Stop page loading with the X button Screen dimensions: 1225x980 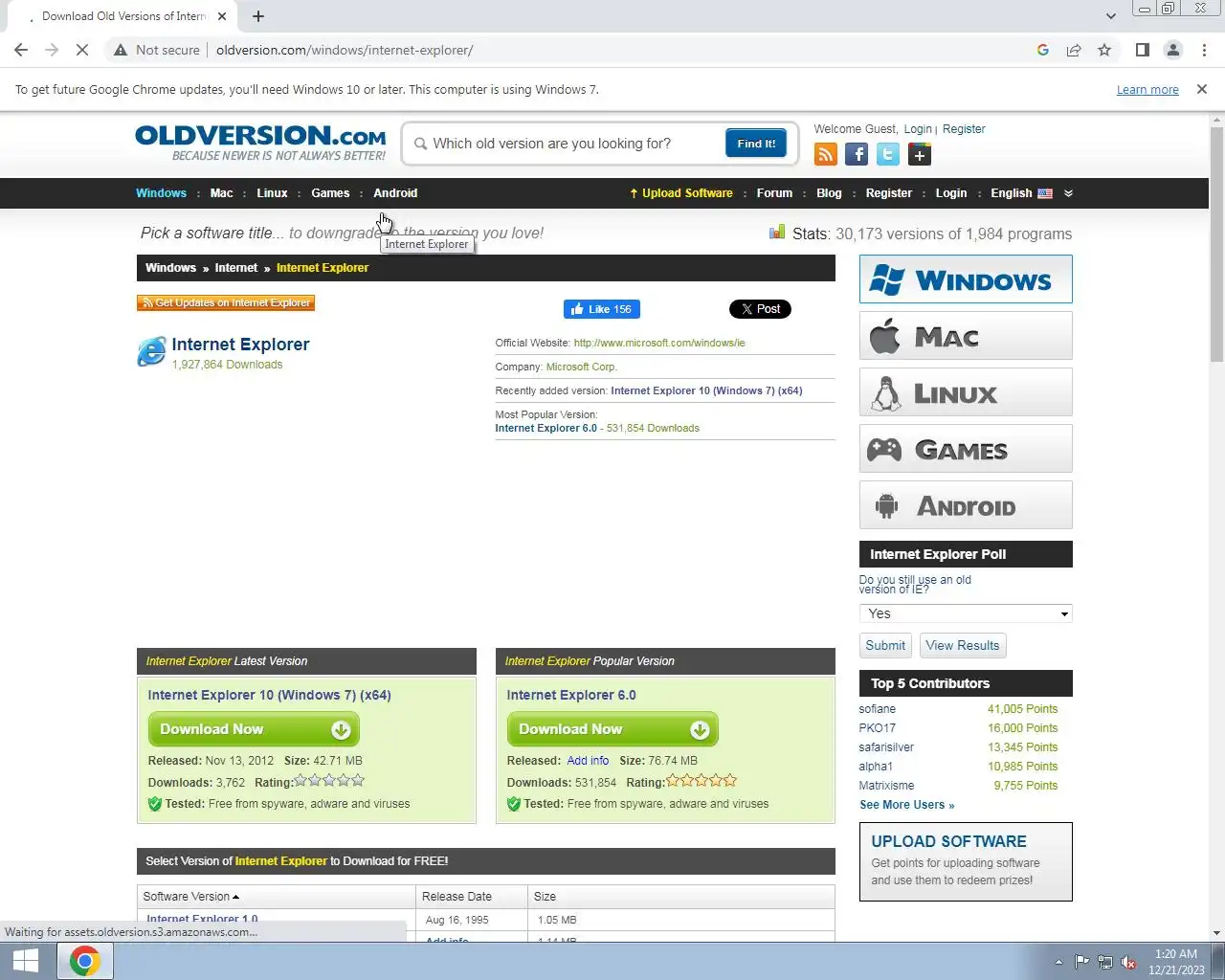82,50
